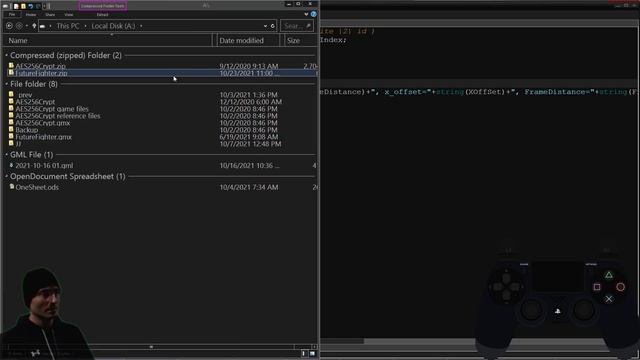Click the square button on the controller overlay
Screen dimensions: 640x360
click(x=597, y=287)
